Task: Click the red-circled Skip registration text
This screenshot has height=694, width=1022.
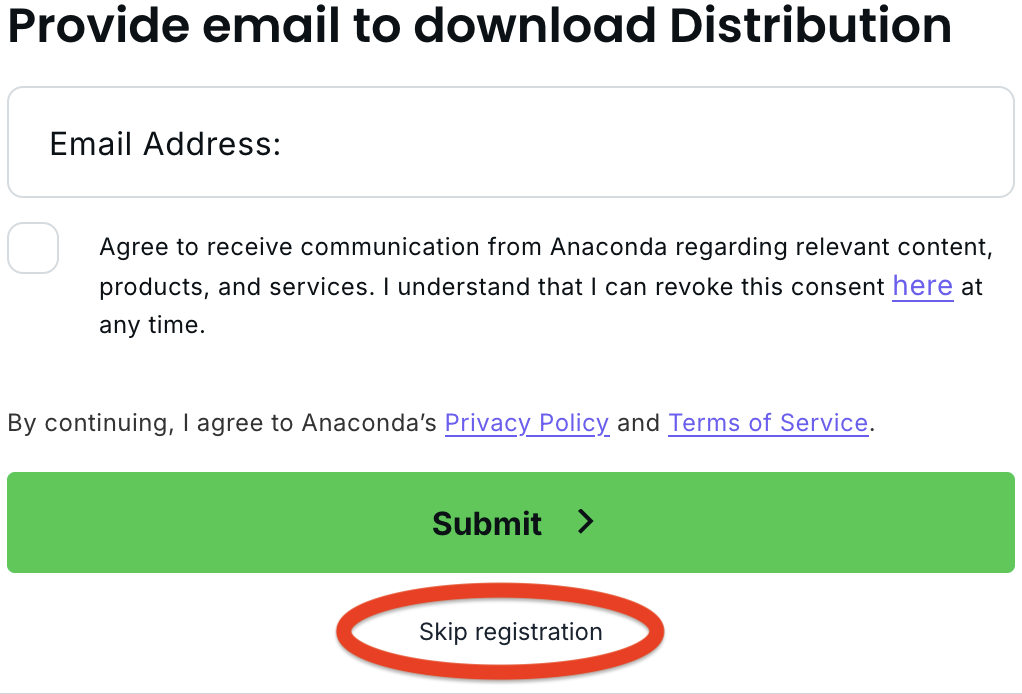Action: [x=510, y=631]
